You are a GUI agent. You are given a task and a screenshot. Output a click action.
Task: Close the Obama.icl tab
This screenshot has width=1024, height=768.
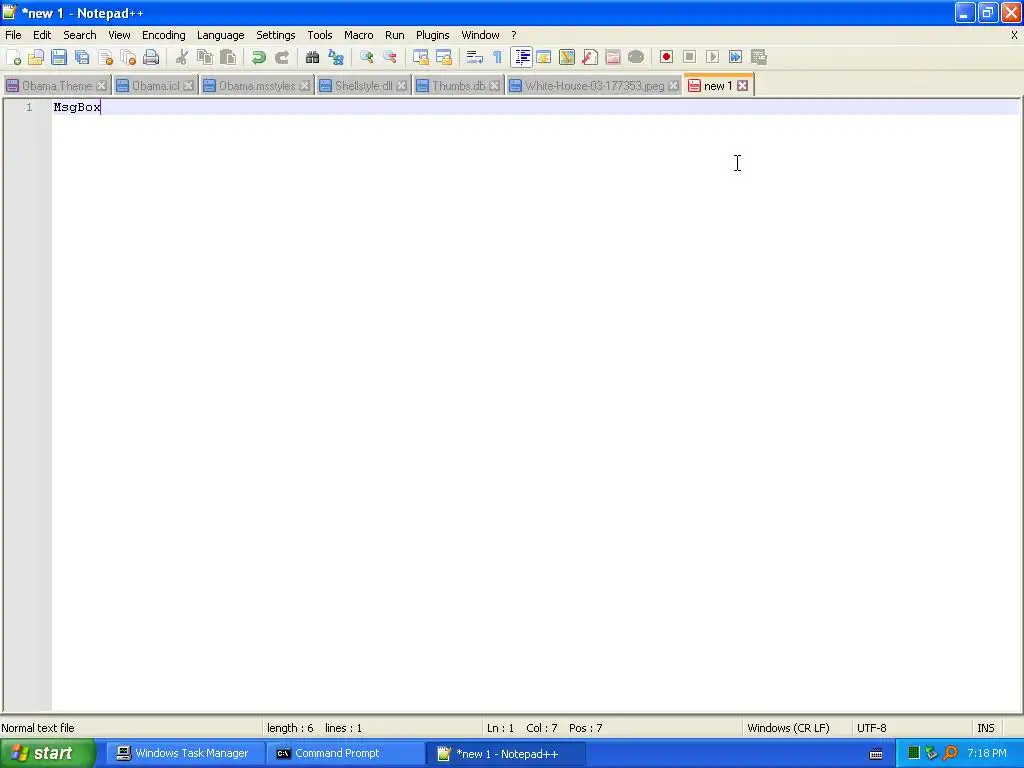[188, 86]
